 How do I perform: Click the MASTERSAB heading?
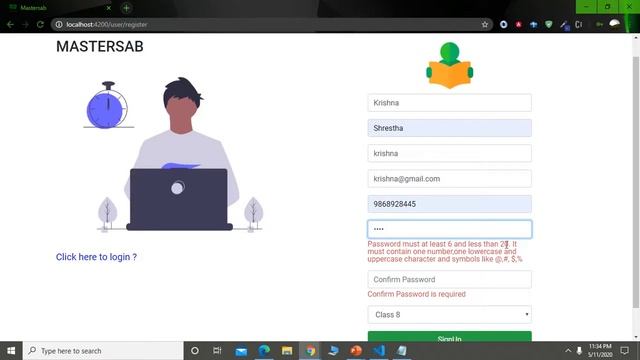pos(100,47)
